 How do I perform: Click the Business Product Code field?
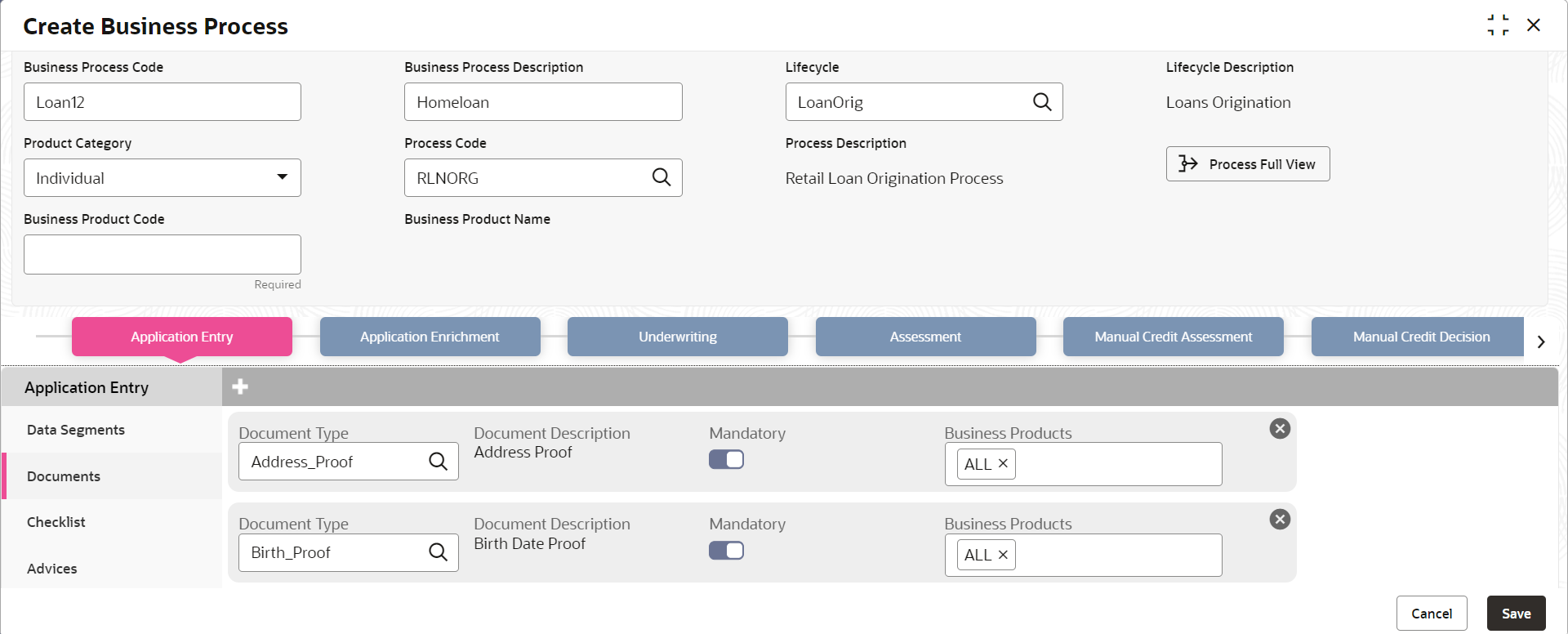tap(163, 254)
